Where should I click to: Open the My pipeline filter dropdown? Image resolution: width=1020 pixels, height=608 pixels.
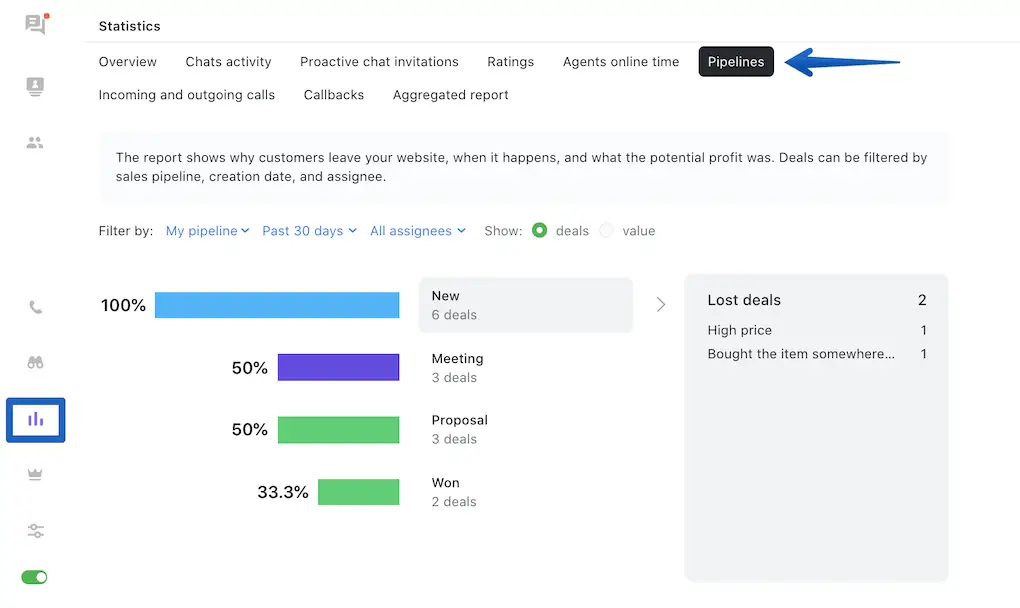coord(207,231)
